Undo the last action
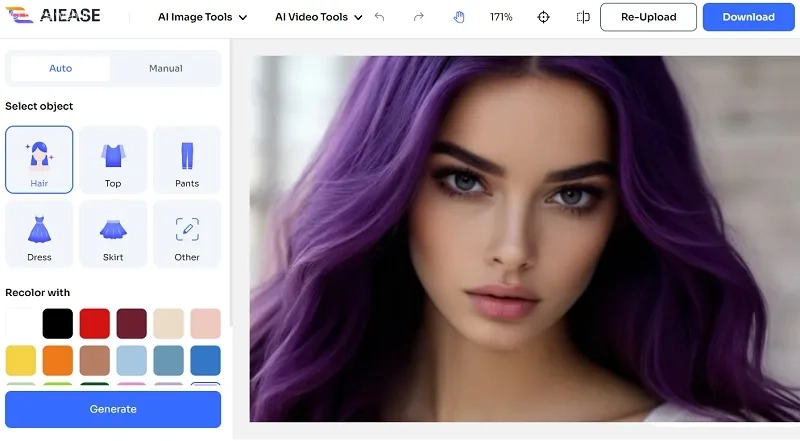Image resolution: width=800 pixels, height=441 pixels. [379, 17]
